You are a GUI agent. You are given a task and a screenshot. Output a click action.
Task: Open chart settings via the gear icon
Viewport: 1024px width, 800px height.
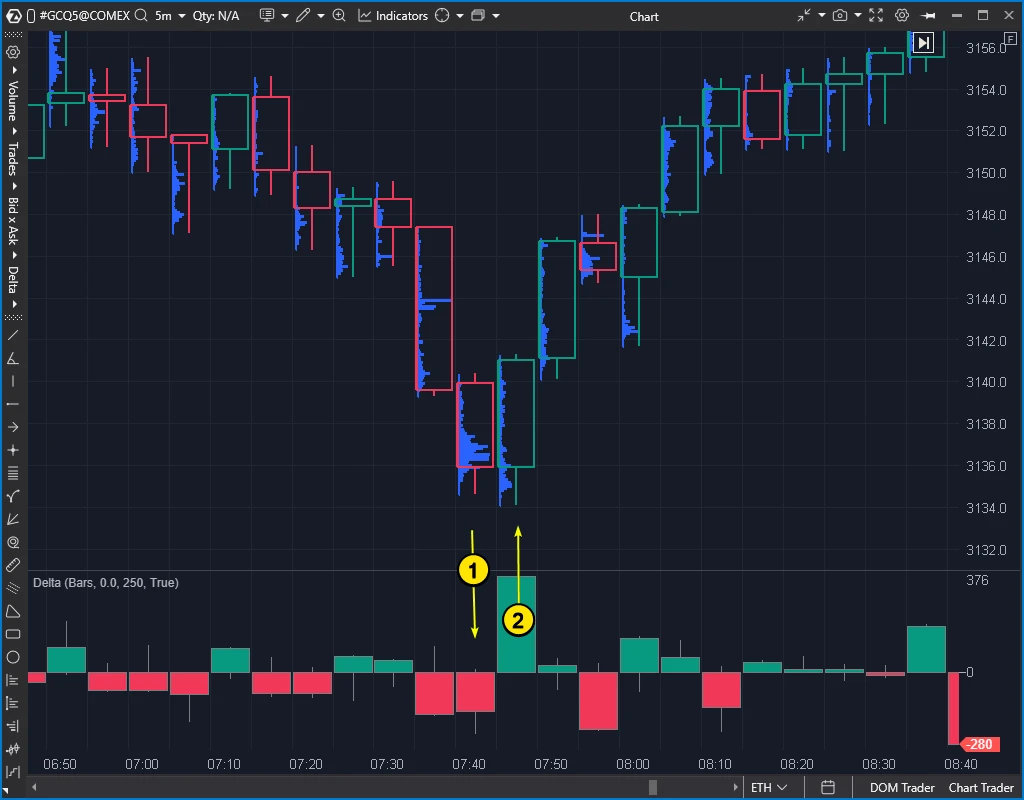point(901,15)
